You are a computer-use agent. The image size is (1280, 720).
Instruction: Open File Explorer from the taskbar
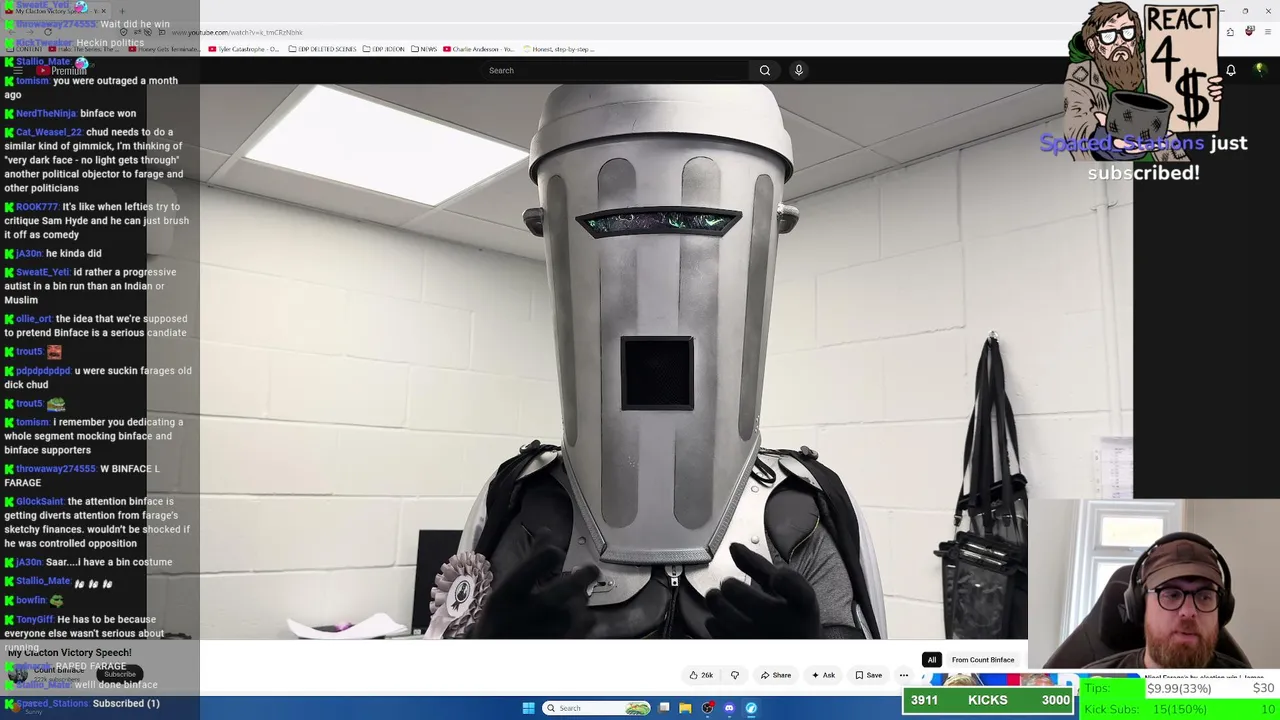[x=685, y=708]
